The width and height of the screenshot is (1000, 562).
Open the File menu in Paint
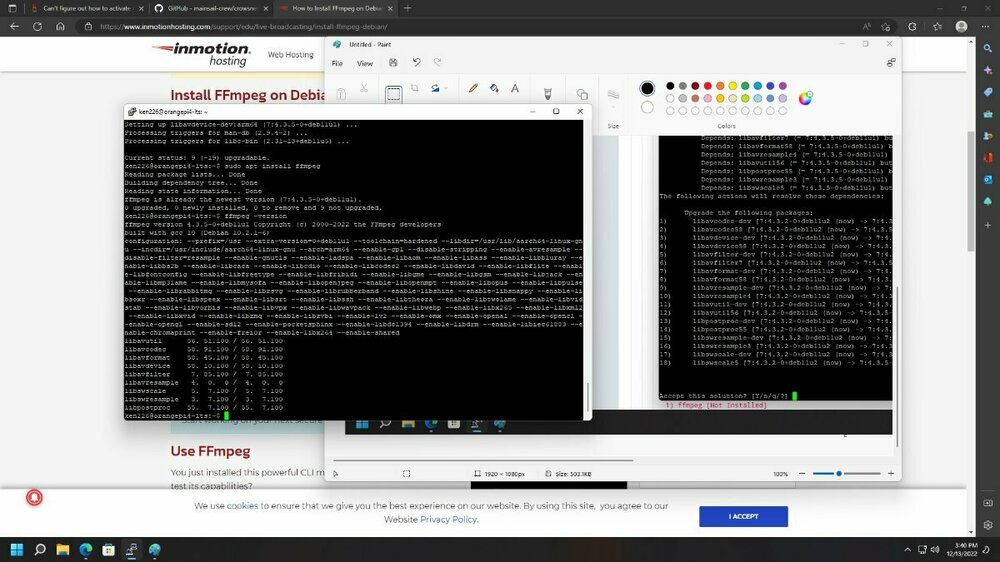tap(337, 63)
